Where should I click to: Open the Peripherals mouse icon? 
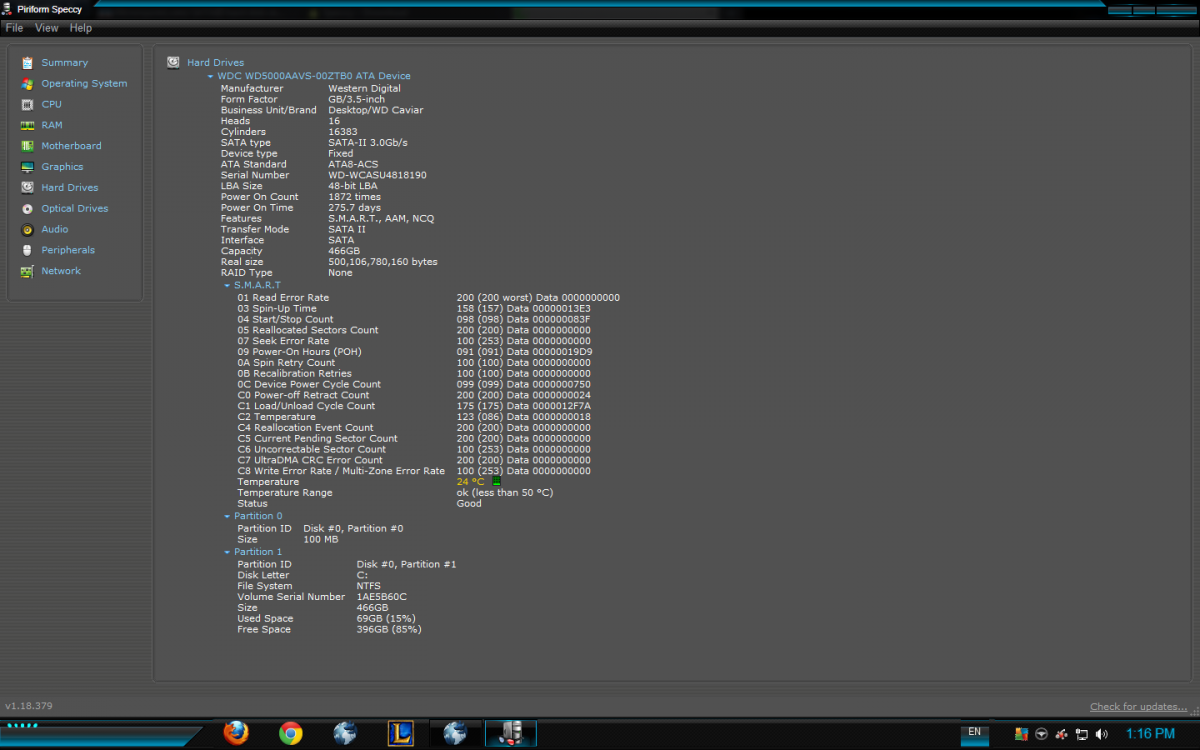27,250
